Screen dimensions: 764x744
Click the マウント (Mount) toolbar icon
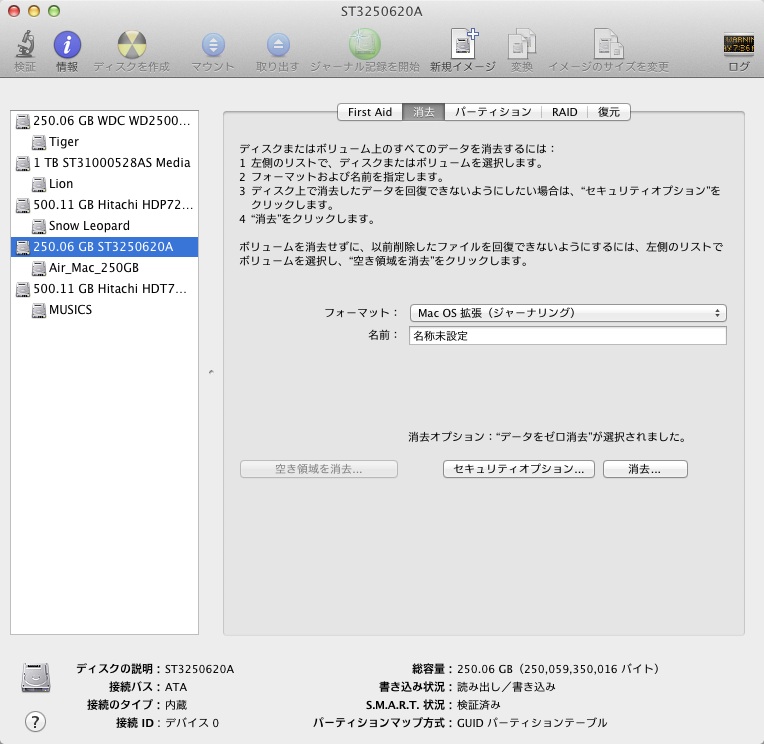[x=213, y=46]
